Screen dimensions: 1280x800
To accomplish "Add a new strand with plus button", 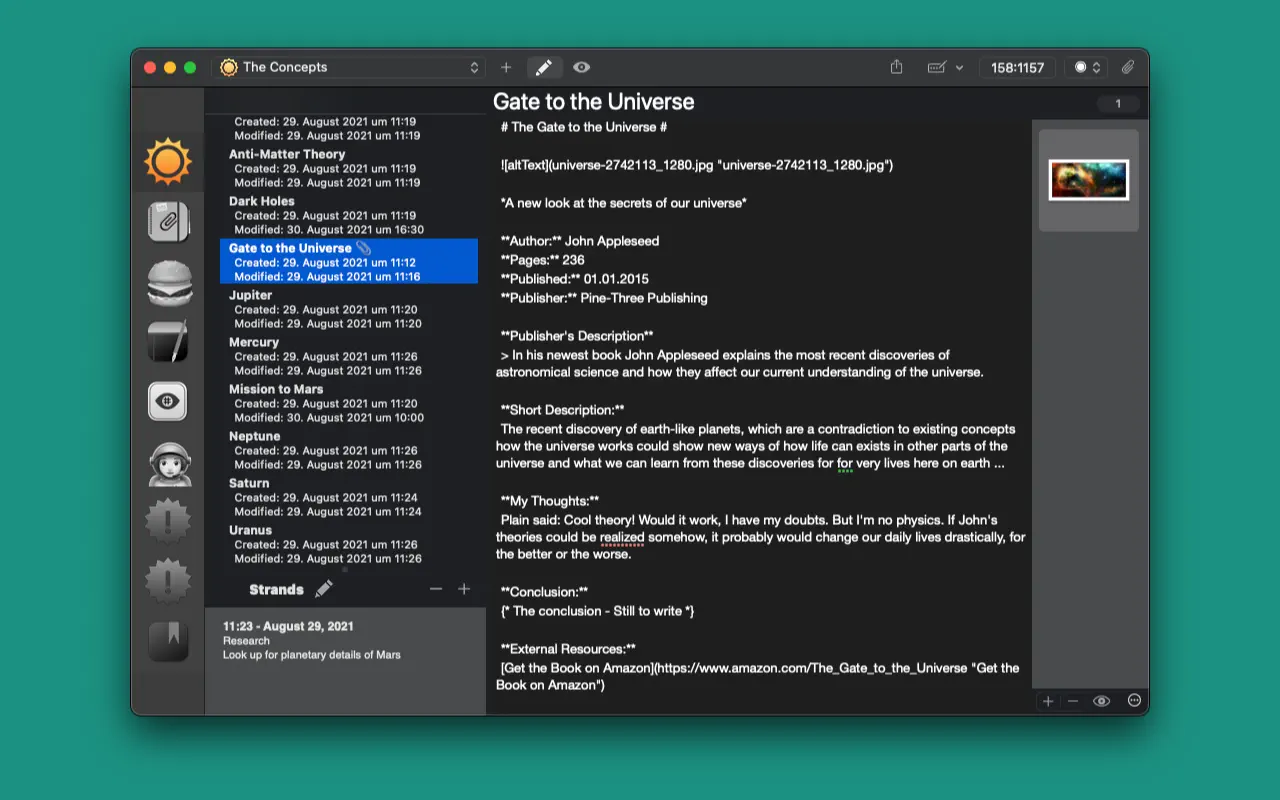I will point(464,589).
